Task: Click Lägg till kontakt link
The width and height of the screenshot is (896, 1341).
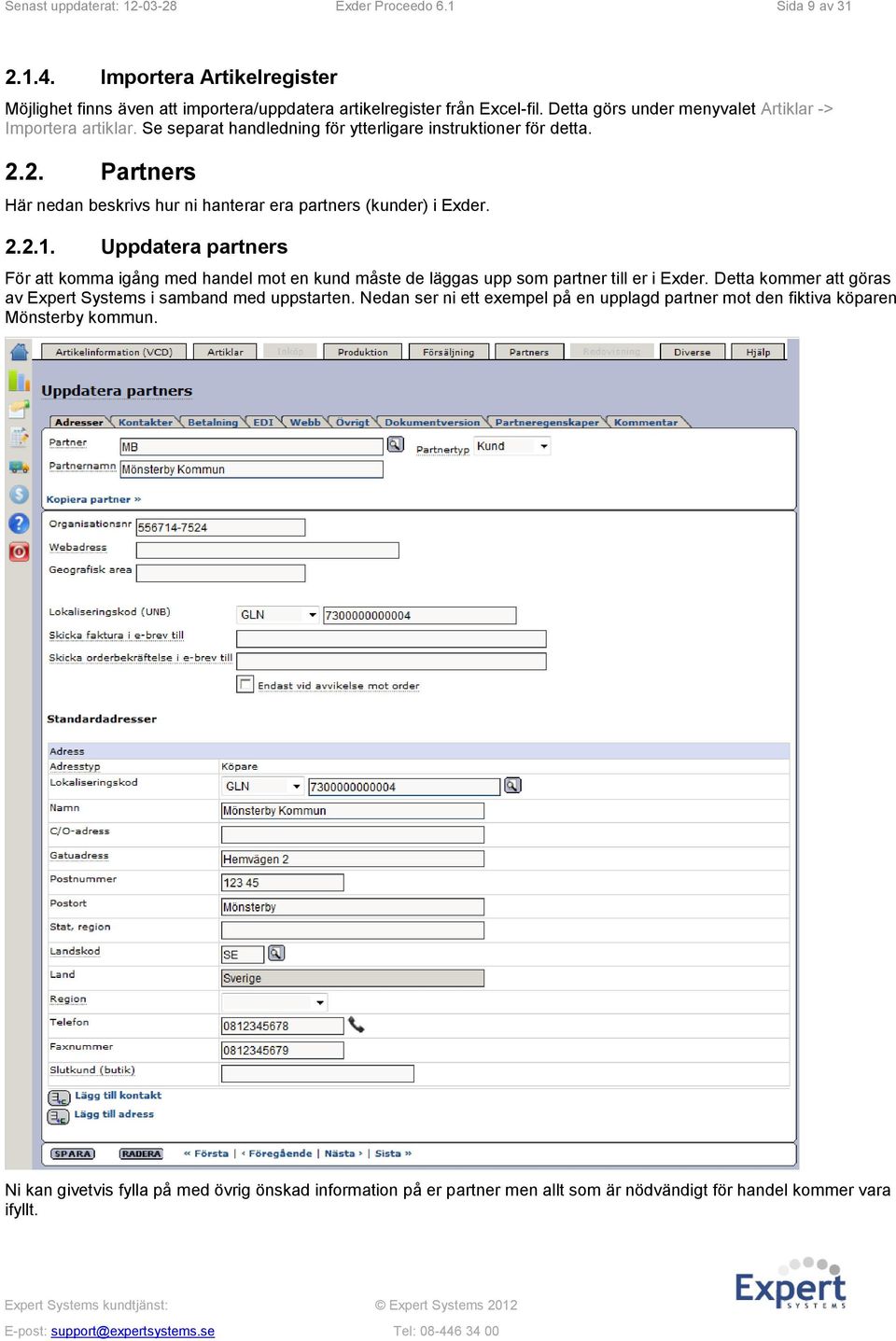Action: [118, 1096]
